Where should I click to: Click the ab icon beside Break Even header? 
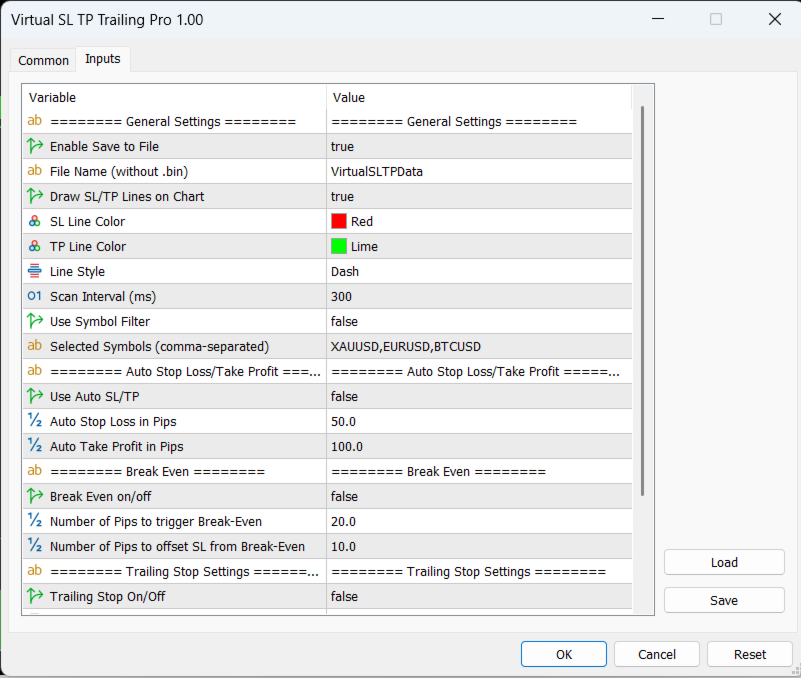35,471
